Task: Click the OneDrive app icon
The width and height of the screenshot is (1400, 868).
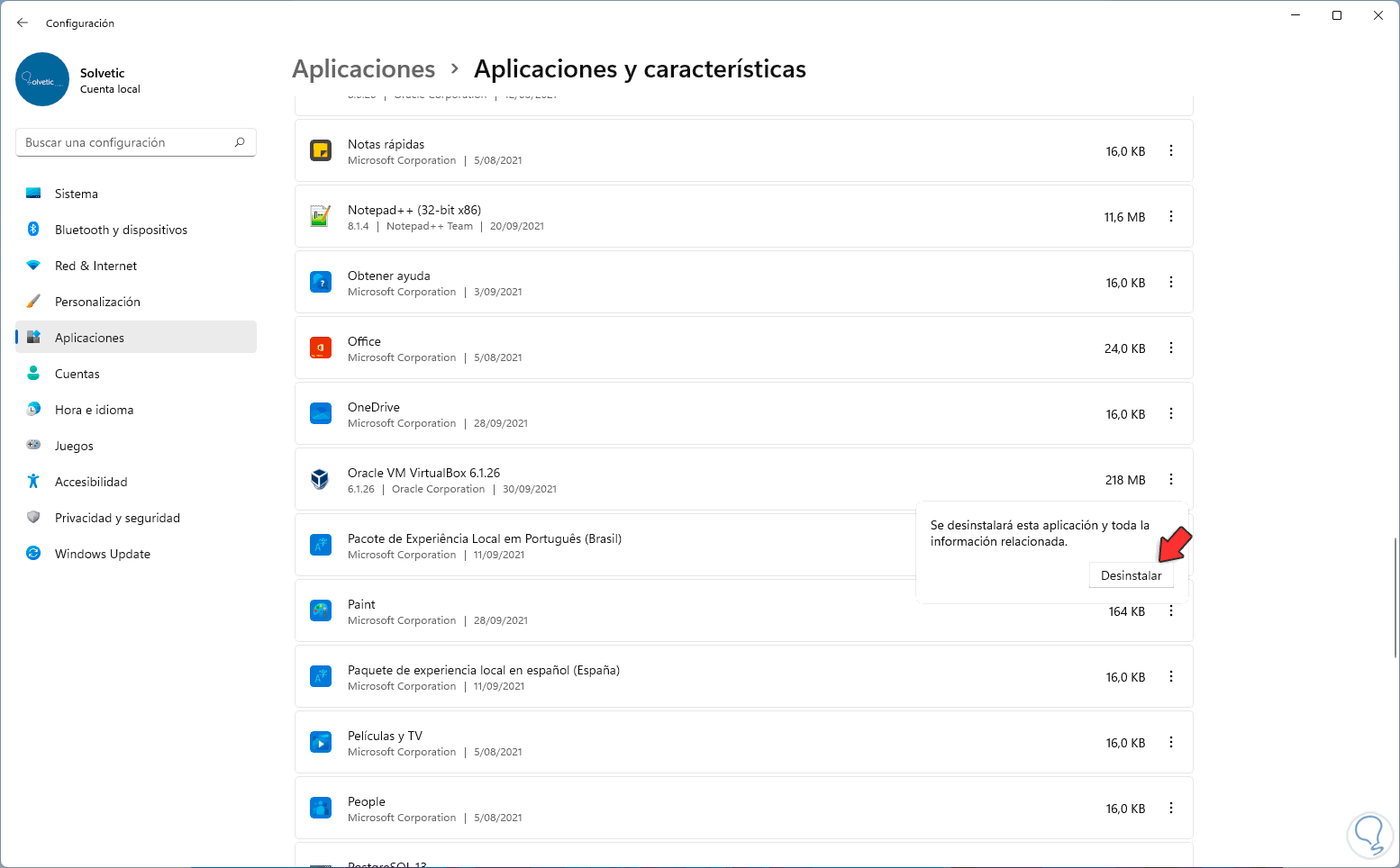Action: (321, 414)
